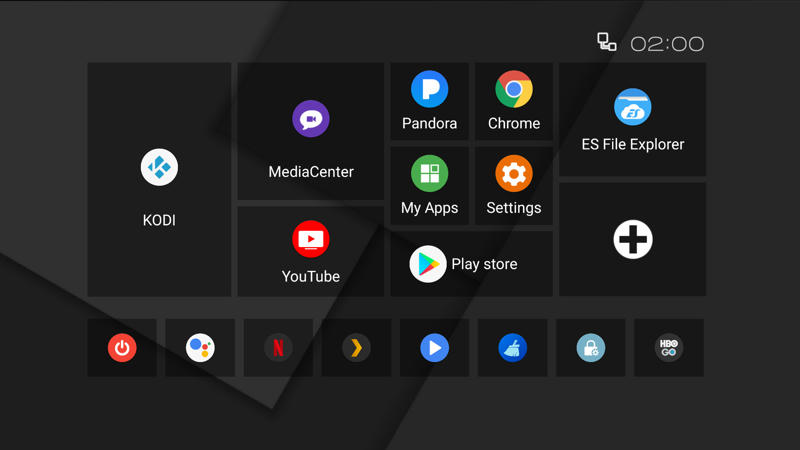Open the lock settings app shortcut
Image resolution: width=800 pixels, height=450 pixels.
point(590,348)
